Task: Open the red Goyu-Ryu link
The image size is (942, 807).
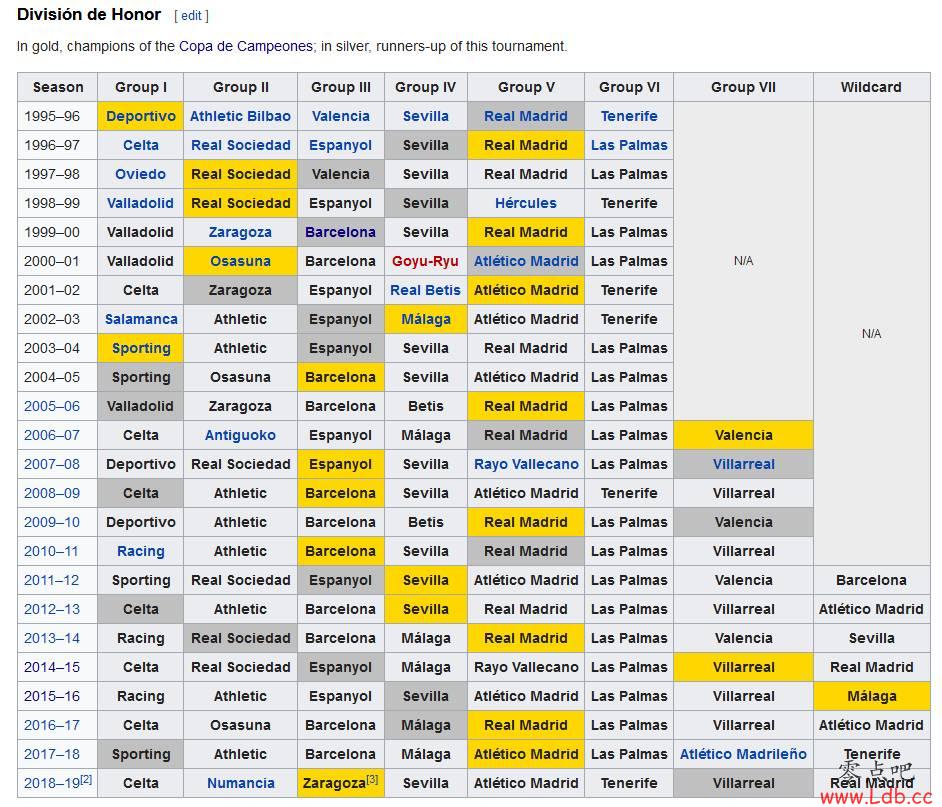Action: [x=425, y=261]
